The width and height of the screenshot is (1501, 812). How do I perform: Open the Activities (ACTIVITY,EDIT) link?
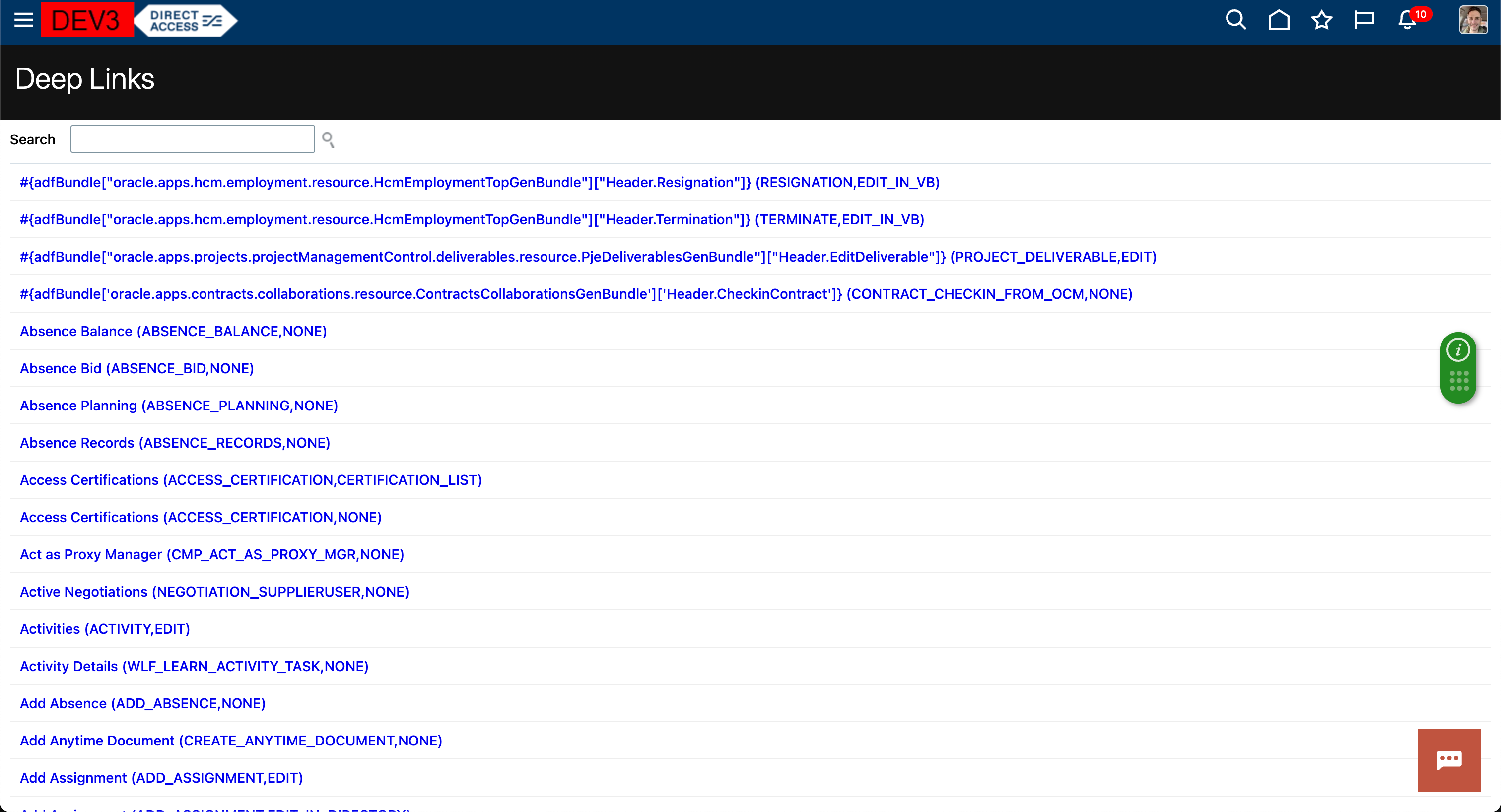point(104,628)
